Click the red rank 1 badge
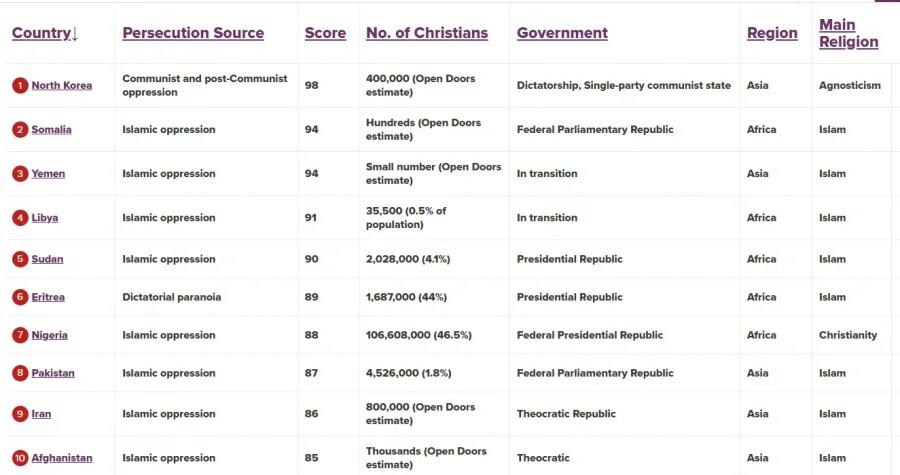Viewport: 900px width, 475px height. [20, 86]
